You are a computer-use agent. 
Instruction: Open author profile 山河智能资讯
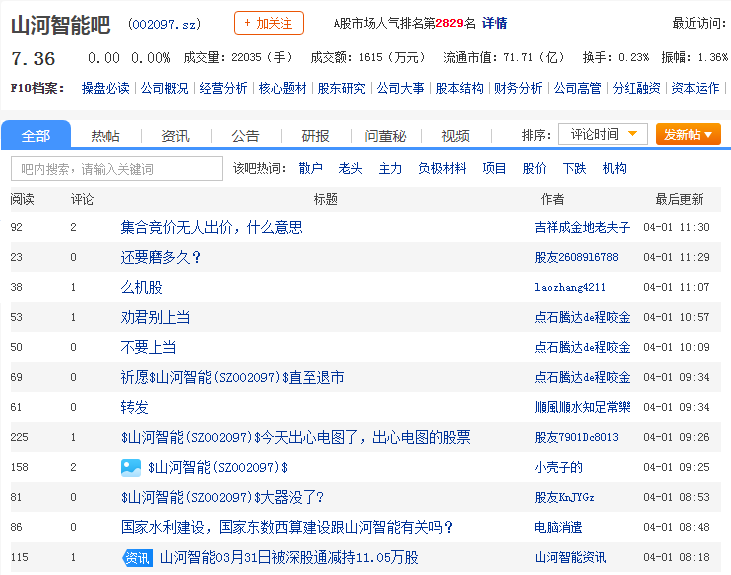click(x=570, y=557)
